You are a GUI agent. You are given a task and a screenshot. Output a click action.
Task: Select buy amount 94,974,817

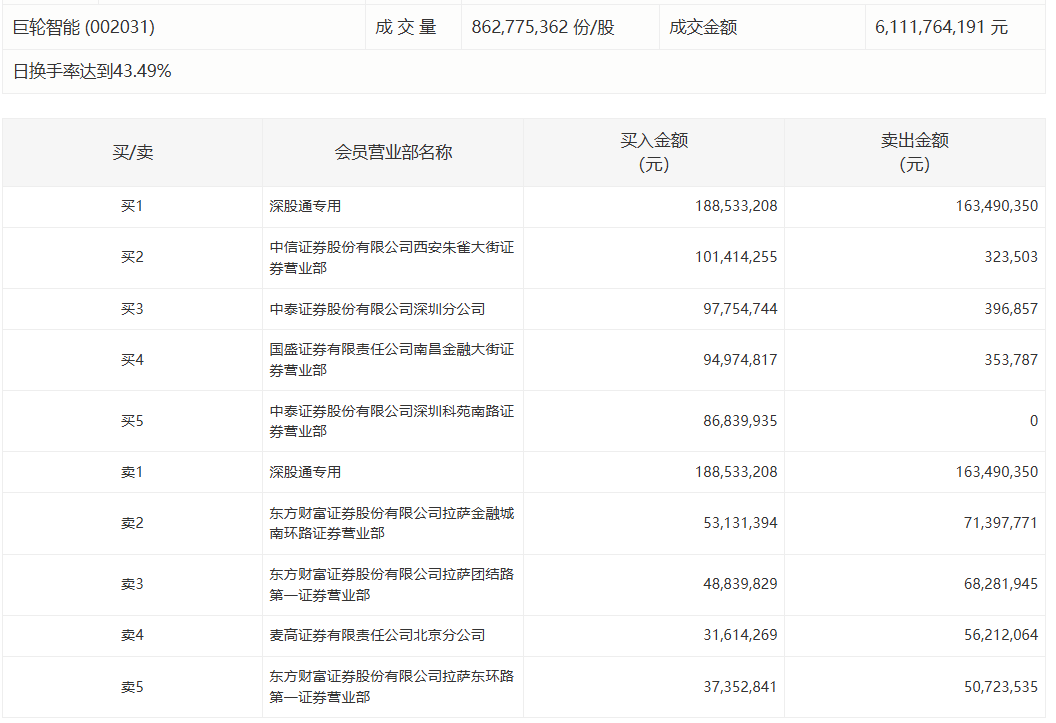[x=740, y=360]
